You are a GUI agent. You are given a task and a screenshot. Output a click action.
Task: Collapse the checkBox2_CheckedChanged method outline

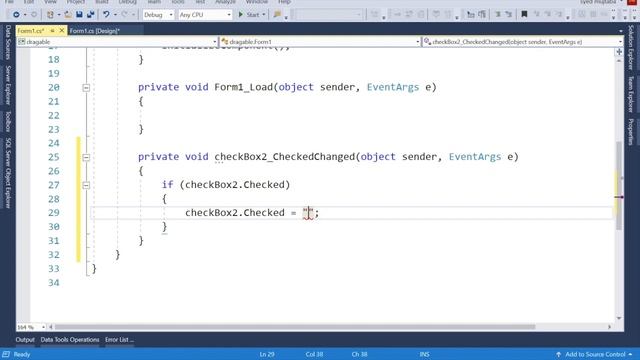click(86, 157)
